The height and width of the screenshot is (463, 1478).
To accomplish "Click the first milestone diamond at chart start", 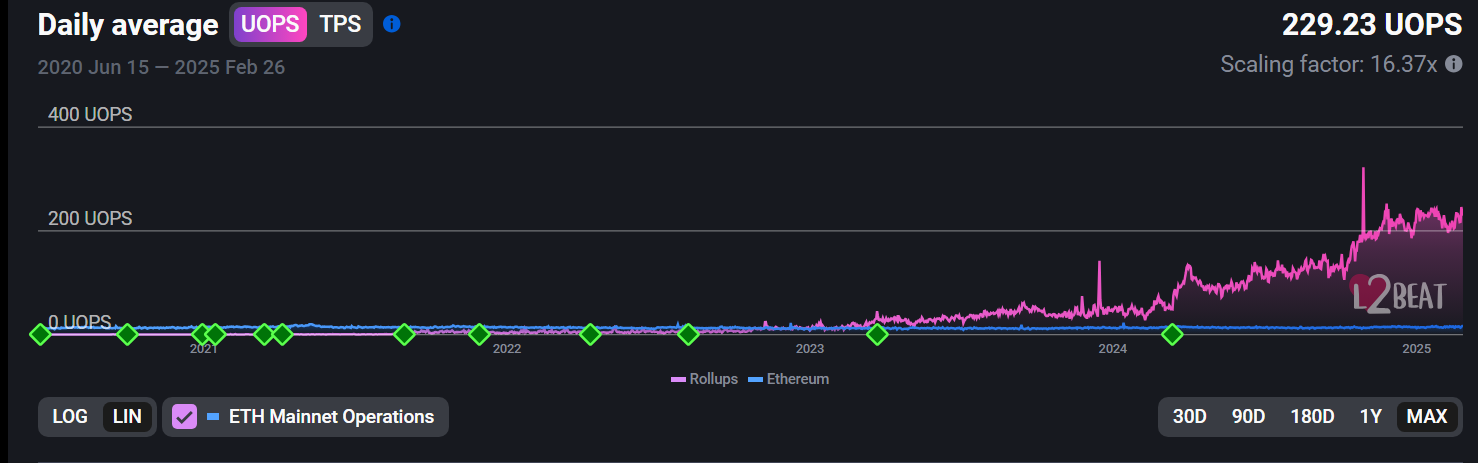I will coord(40,334).
